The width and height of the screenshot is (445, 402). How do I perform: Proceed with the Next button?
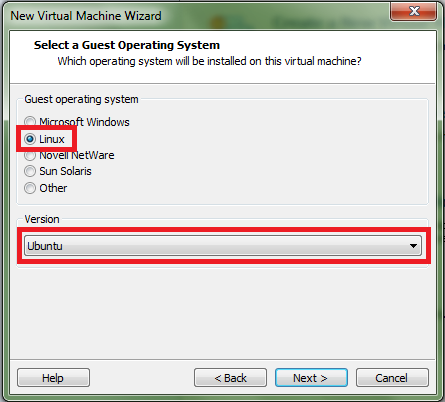tap(311, 378)
